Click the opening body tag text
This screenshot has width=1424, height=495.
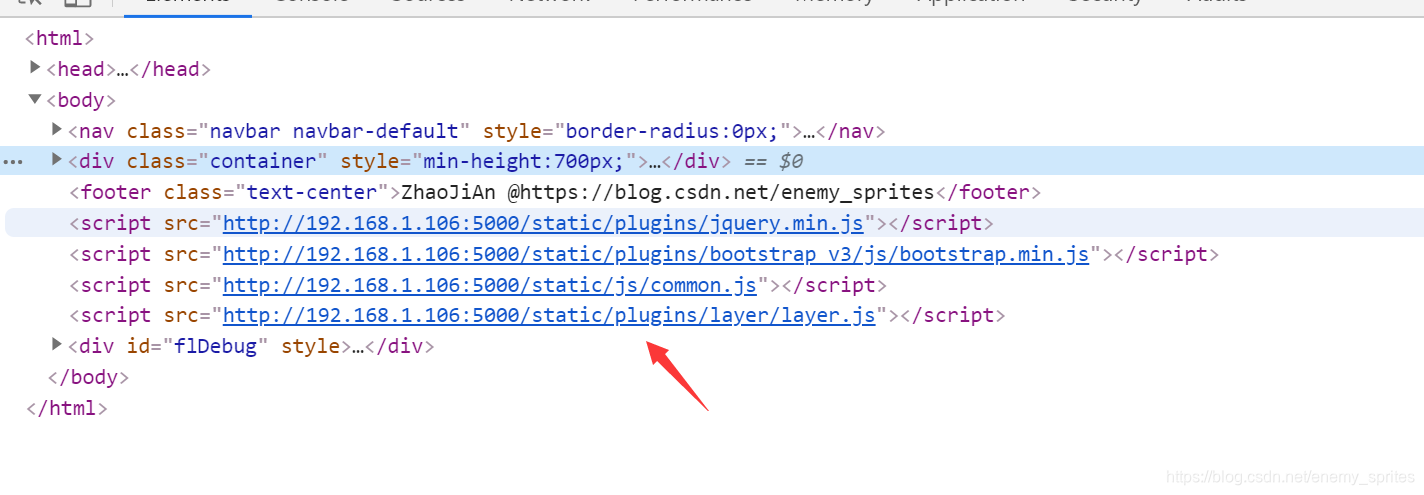[x=81, y=100]
